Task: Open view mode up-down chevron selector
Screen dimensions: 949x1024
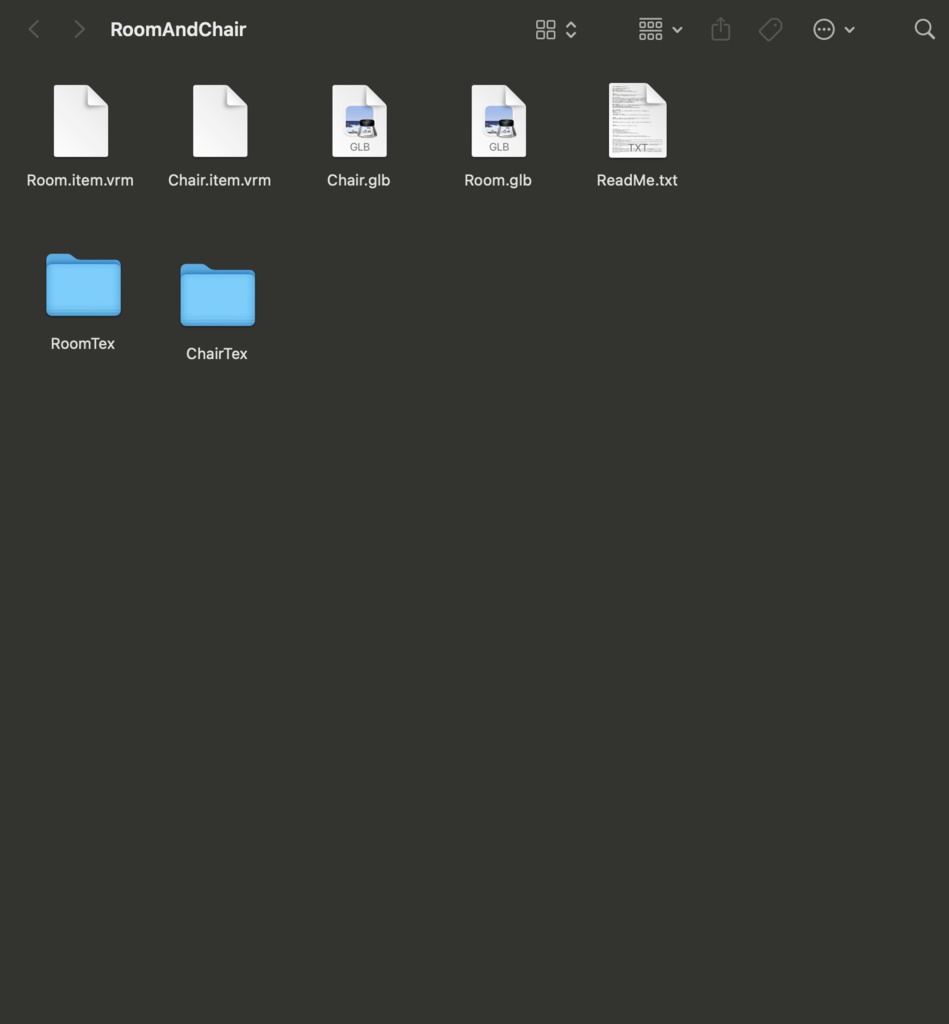Action: (571, 29)
